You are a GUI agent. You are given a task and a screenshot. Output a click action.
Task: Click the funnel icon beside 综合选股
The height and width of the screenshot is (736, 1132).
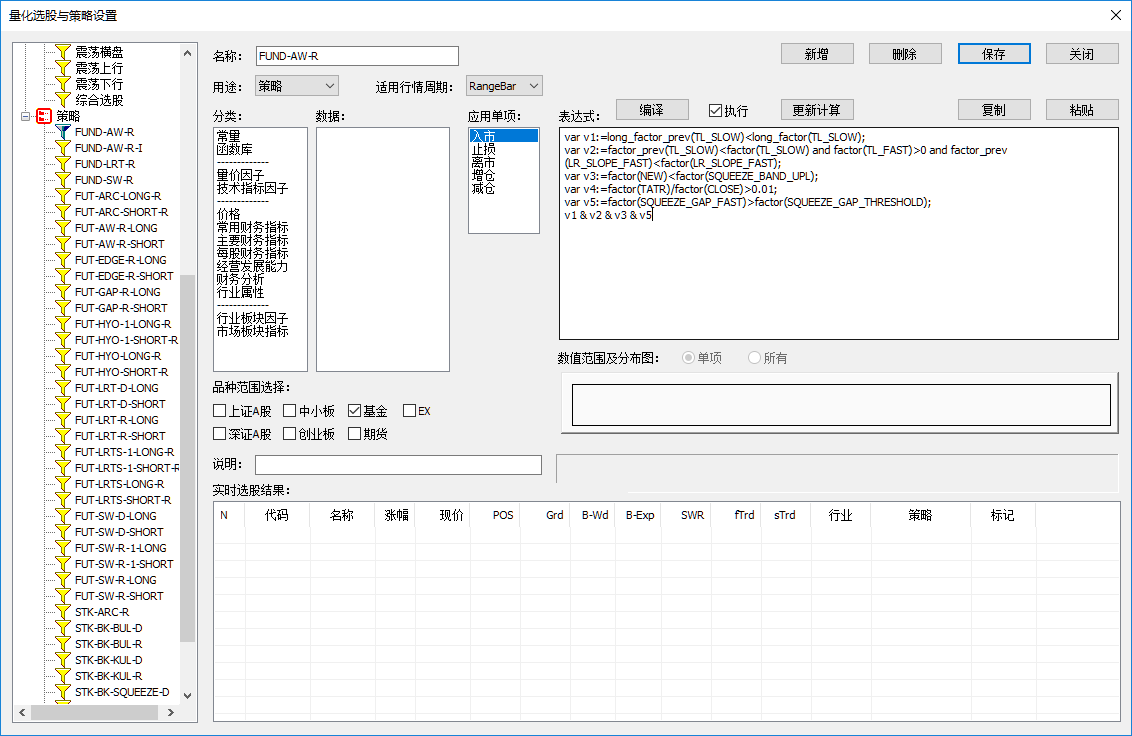[x=64, y=100]
